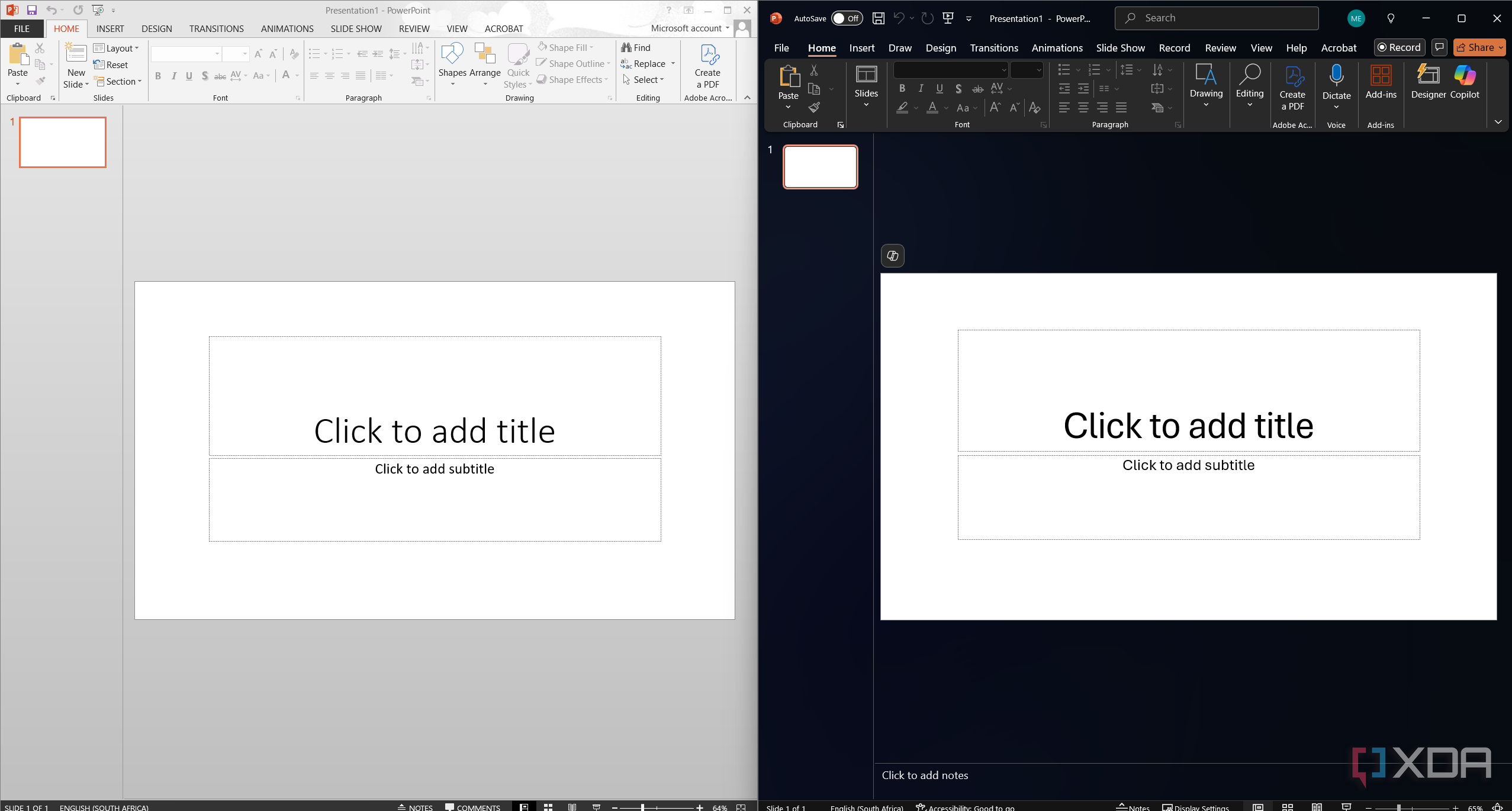Click Reset button in light PowerPoint
This screenshot has width=1512, height=811.
111,65
